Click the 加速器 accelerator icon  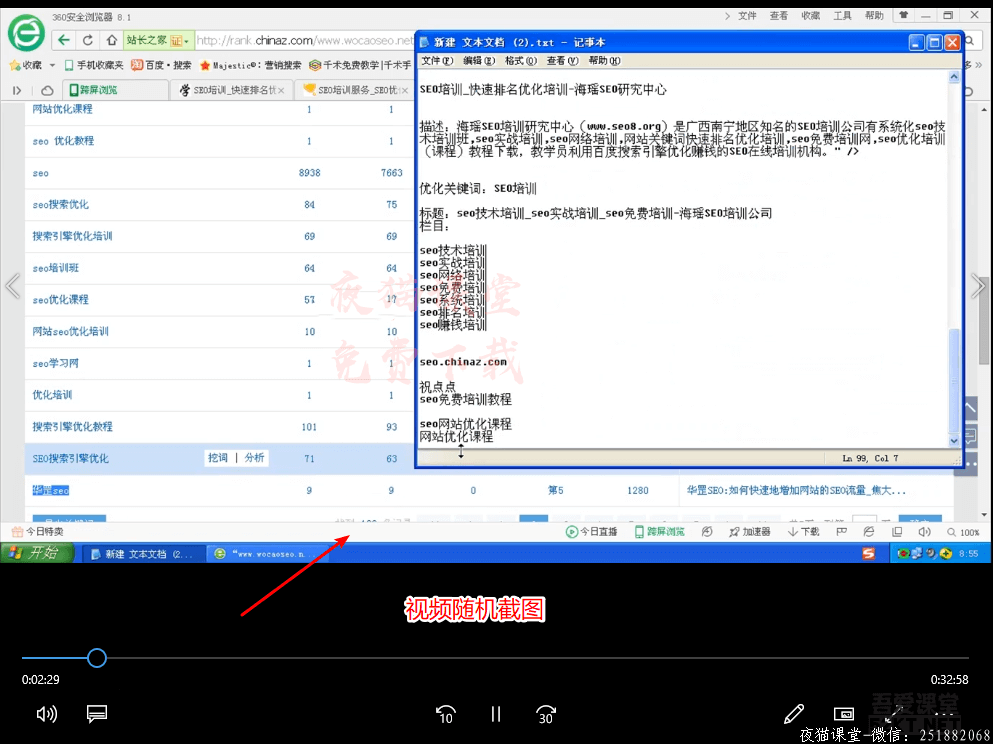[x=750, y=532]
